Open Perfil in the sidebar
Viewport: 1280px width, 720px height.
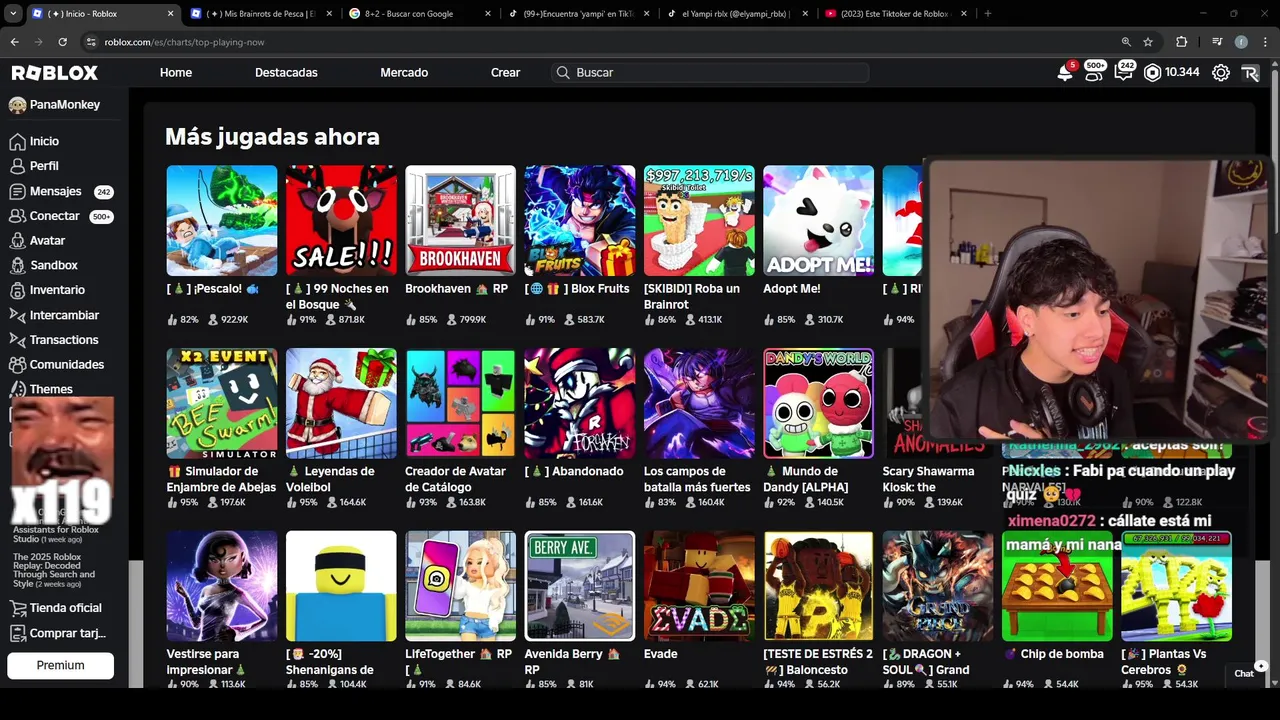[44, 166]
